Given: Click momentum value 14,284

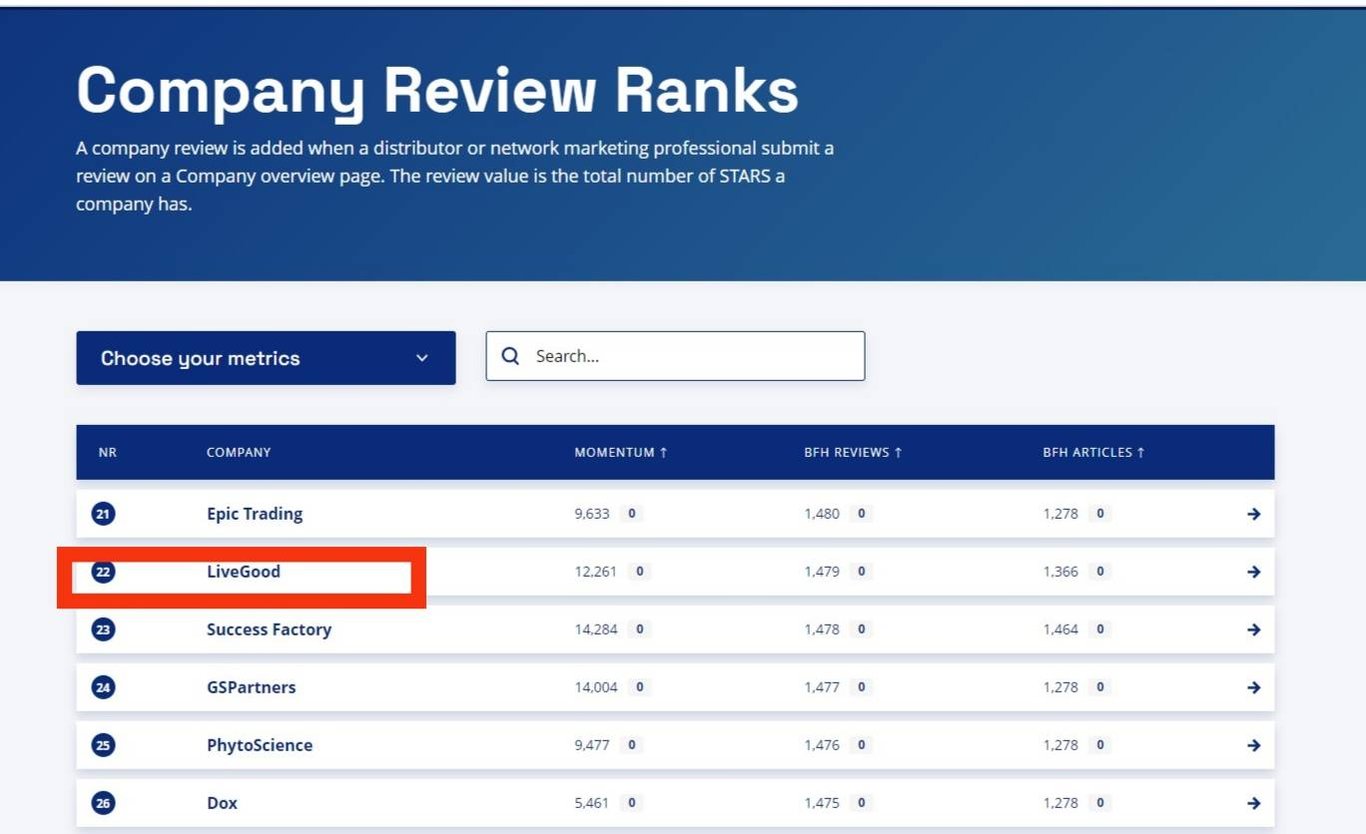Looking at the screenshot, I should pyautogui.click(x=596, y=630).
